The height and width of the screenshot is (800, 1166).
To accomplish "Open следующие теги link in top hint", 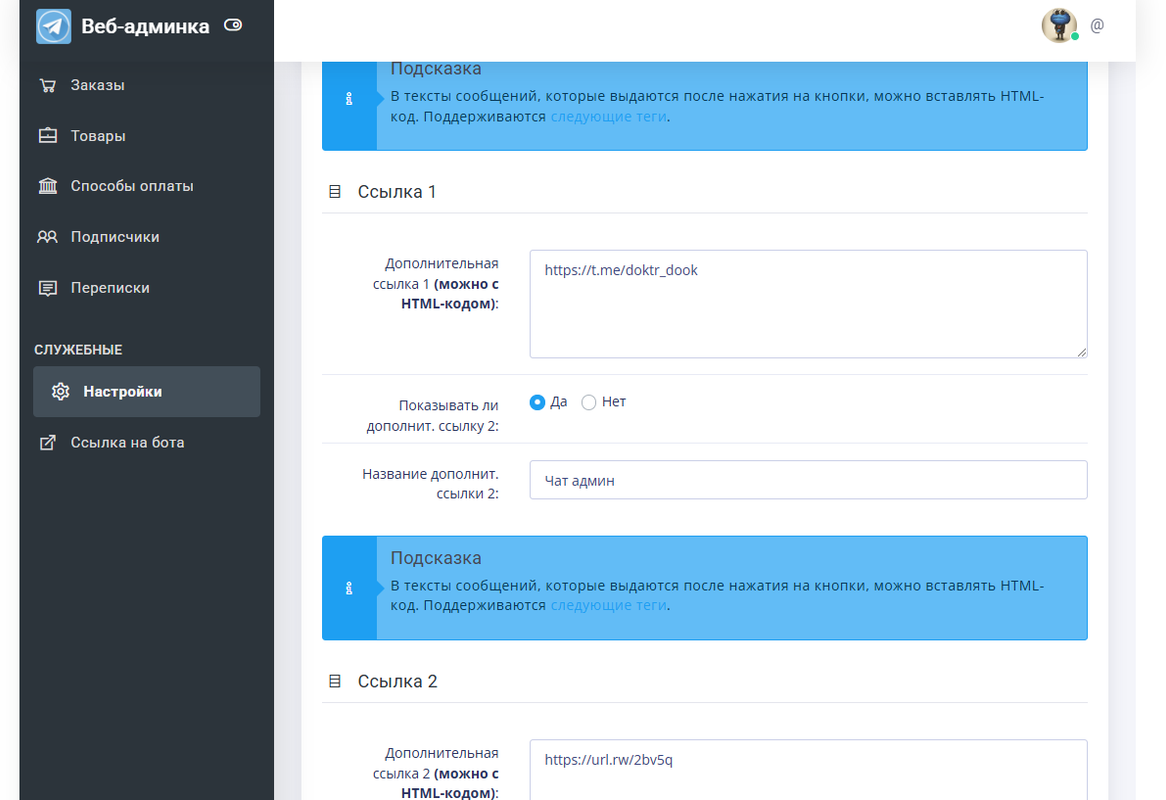I will coord(608,117).
